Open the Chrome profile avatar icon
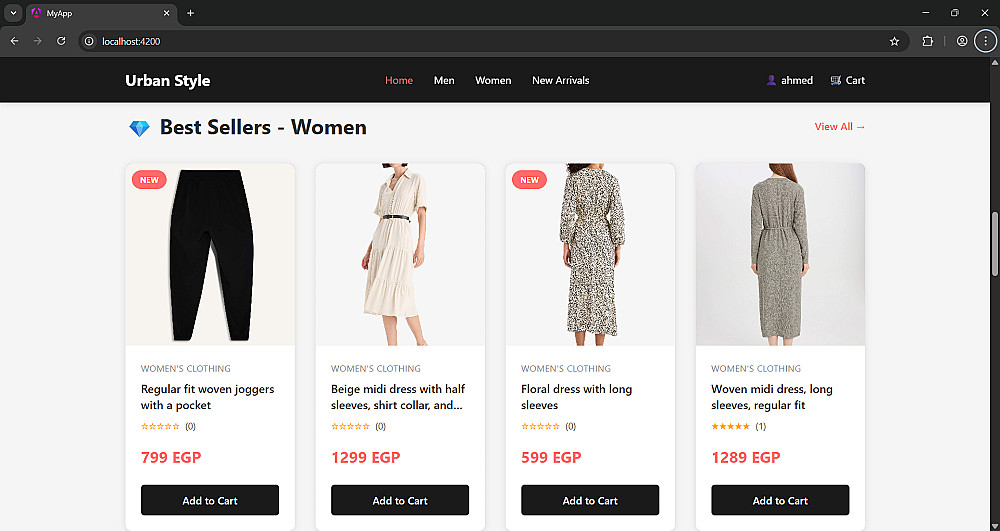The width and height of the screenshot is (1000, 531). pos(961,41)
